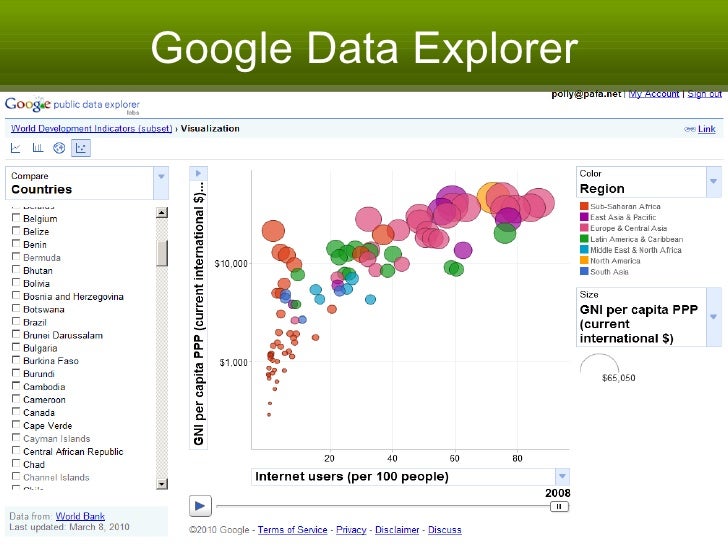Click the country list scrollbar thumb
The image size is (728, 546).
pyautogui.click(x=162, y=253)
